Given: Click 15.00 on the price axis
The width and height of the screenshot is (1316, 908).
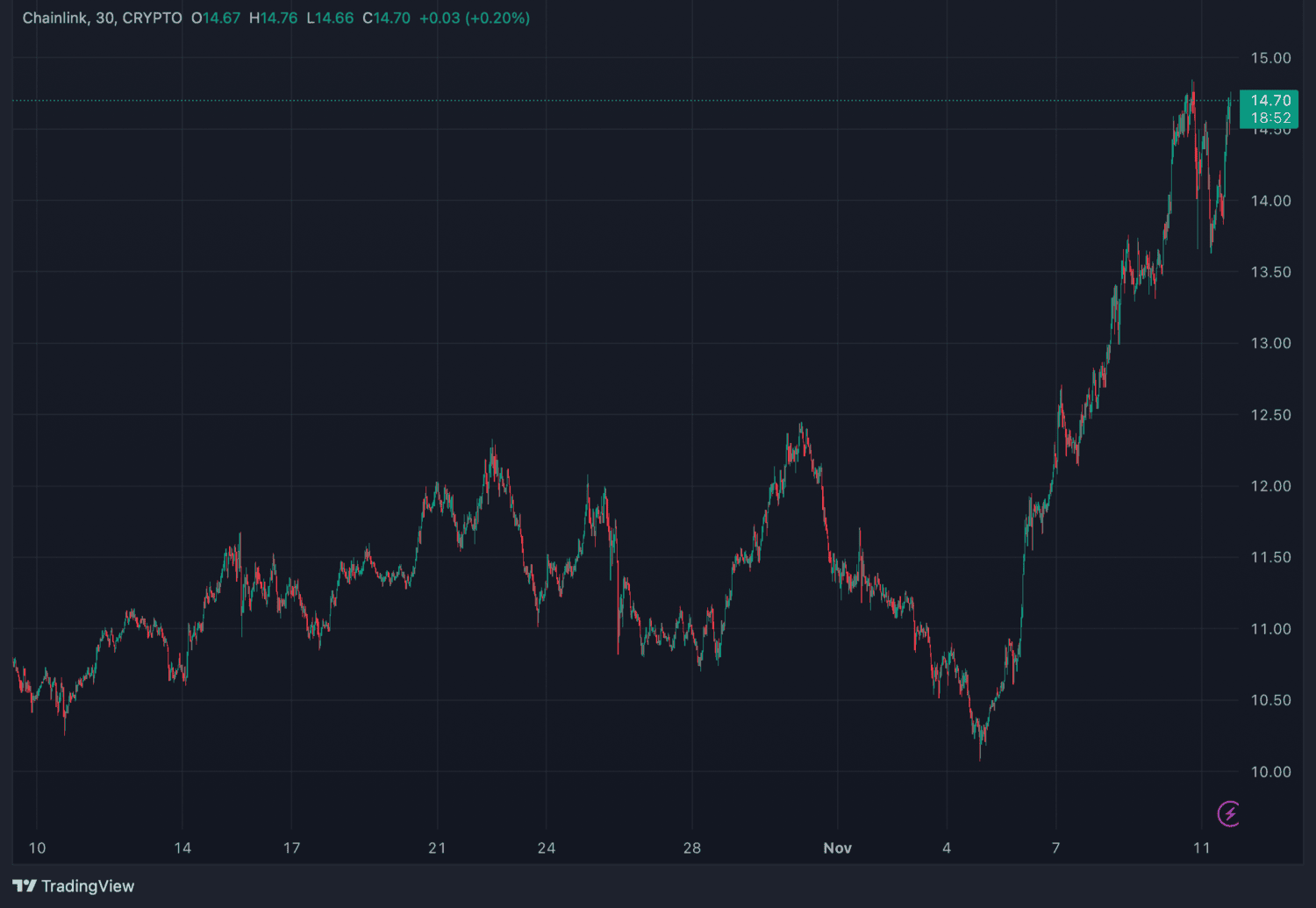Looking at the screenshot, I should point(1270,58).
